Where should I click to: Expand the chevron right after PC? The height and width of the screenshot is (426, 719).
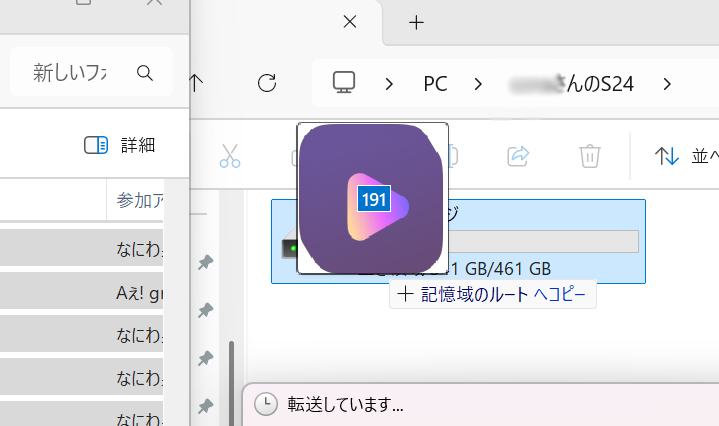pyautogui.click(x=479, y=83)
